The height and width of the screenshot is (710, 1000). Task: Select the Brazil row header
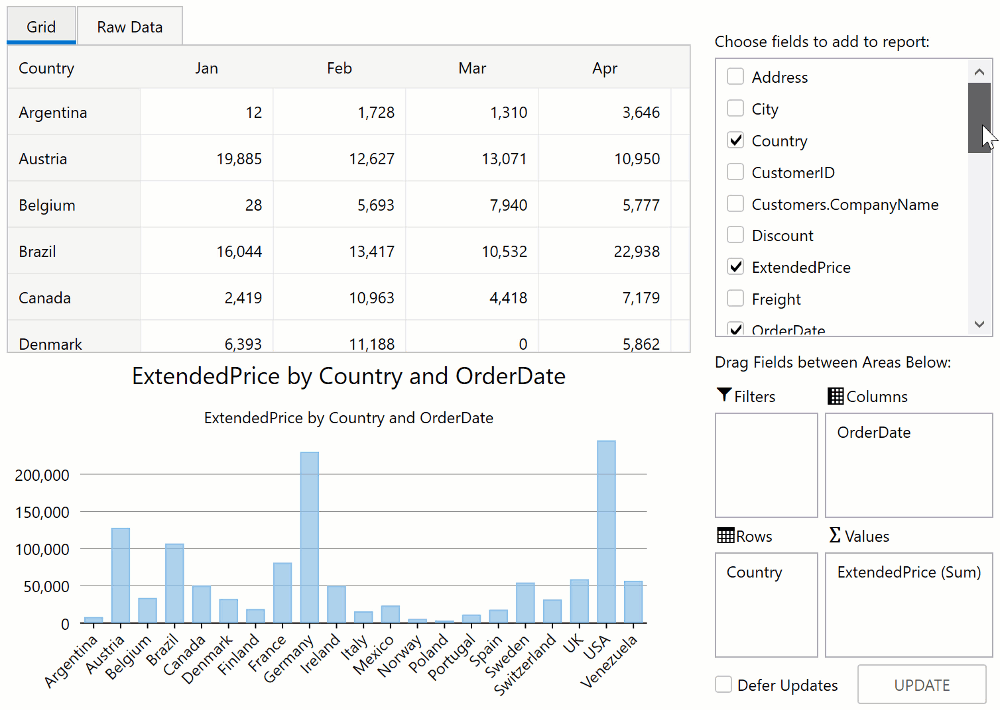tap(74, 251)
